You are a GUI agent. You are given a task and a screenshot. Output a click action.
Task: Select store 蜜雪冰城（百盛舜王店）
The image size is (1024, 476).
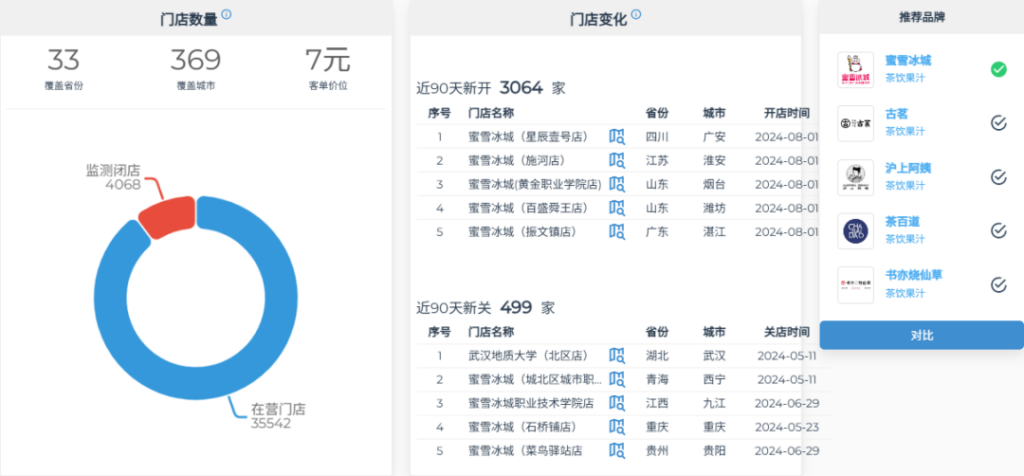click(528, 208)
